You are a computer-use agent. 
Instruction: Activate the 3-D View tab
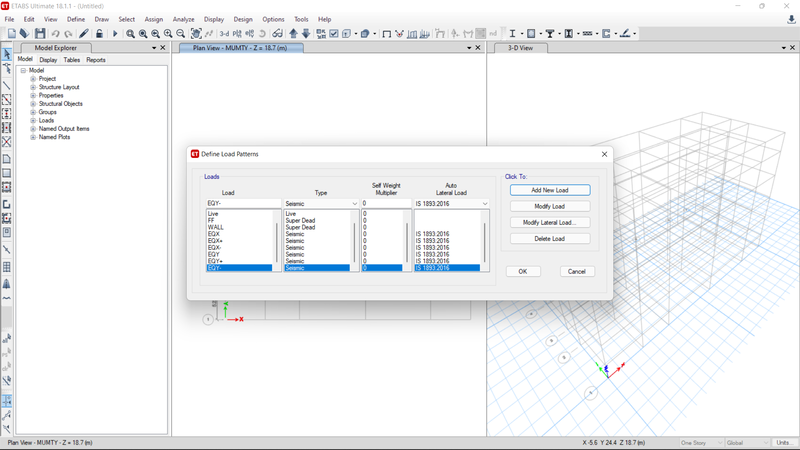(520, 48)
